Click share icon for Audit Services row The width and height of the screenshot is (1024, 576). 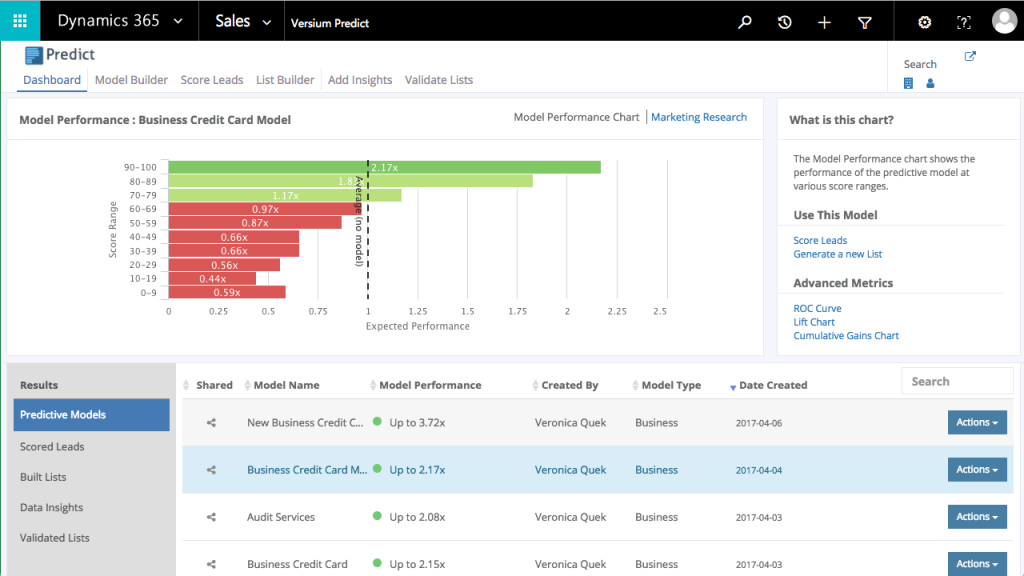tap(211, 517)
